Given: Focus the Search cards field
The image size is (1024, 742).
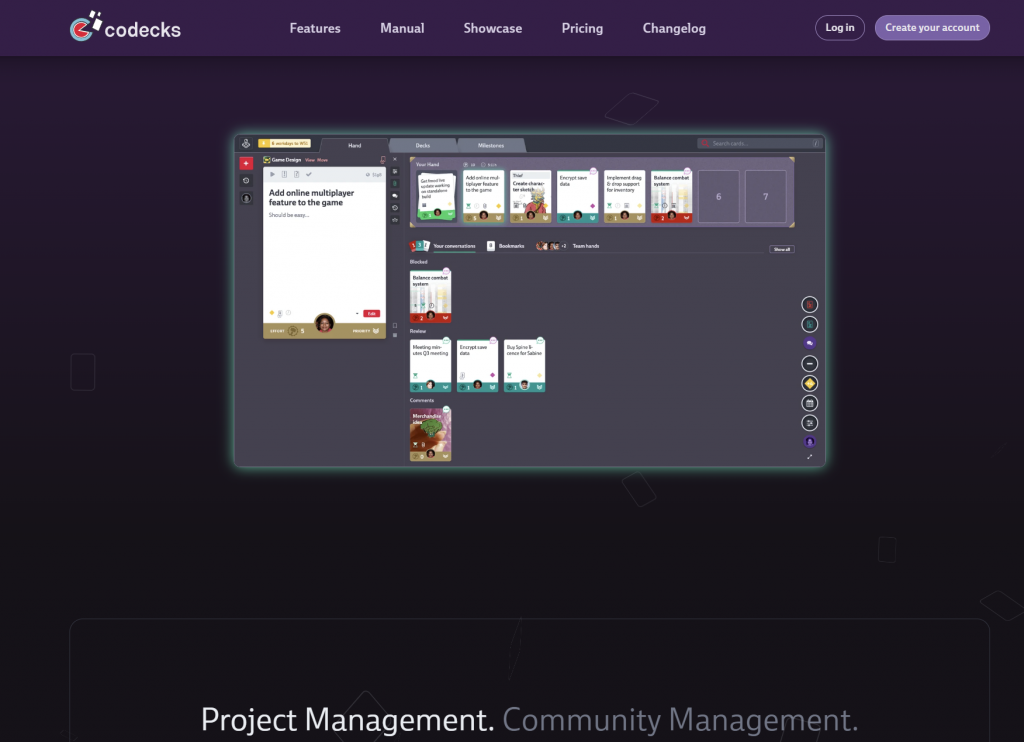Looking at the screenshot, I should point(760,143).
